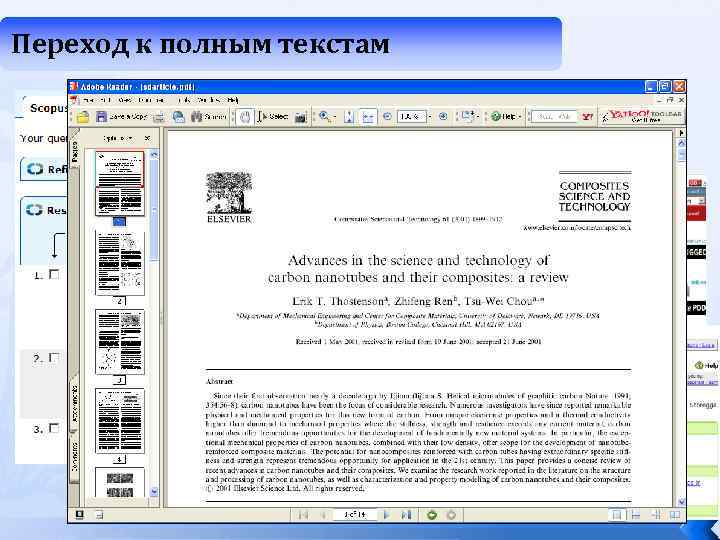Screen dimensions: 720x540
Task: Tick checkbox for result 3 in Scopus window
Action: point(54,428)
